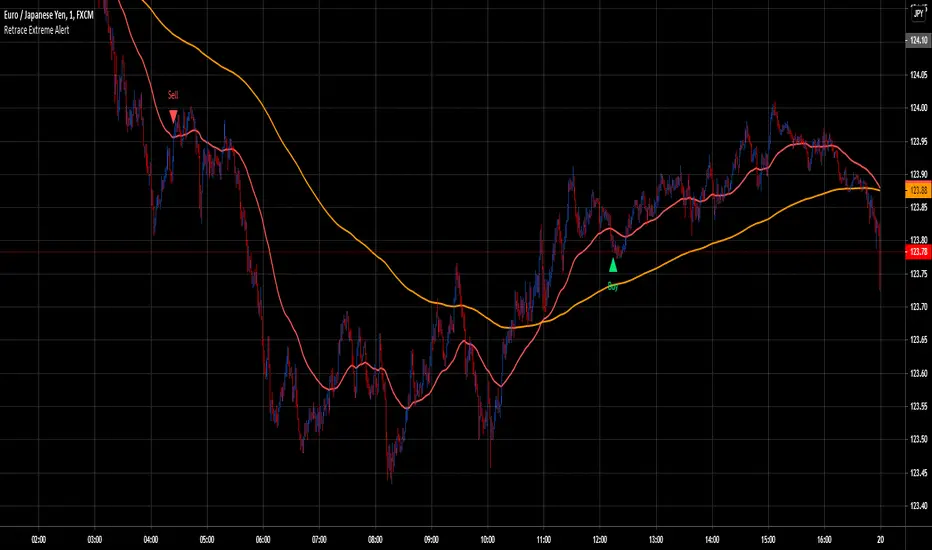
Task: Click the 123.45 price axis label
Action: 918,473
